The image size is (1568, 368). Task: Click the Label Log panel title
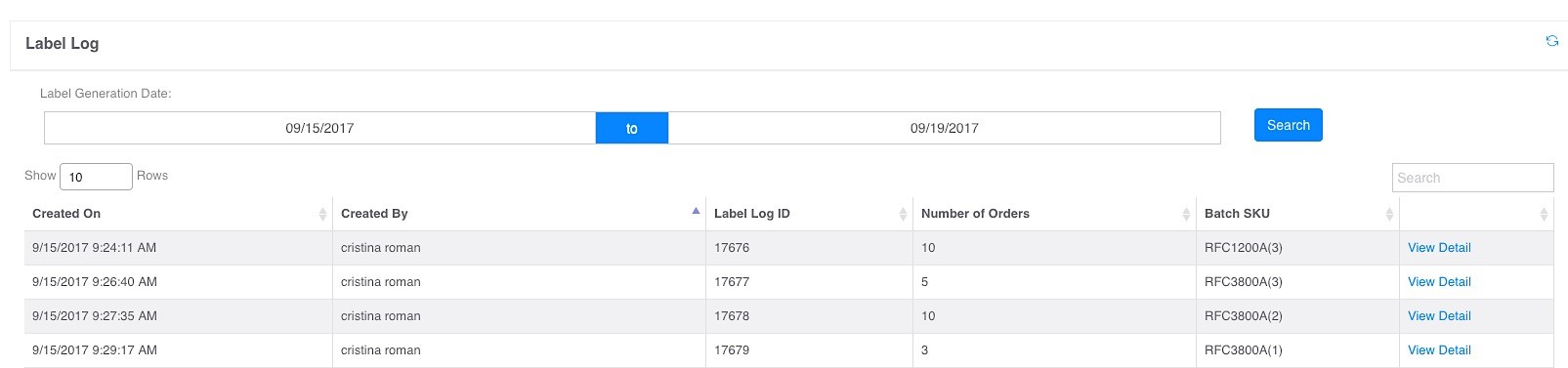click(62, 44)
